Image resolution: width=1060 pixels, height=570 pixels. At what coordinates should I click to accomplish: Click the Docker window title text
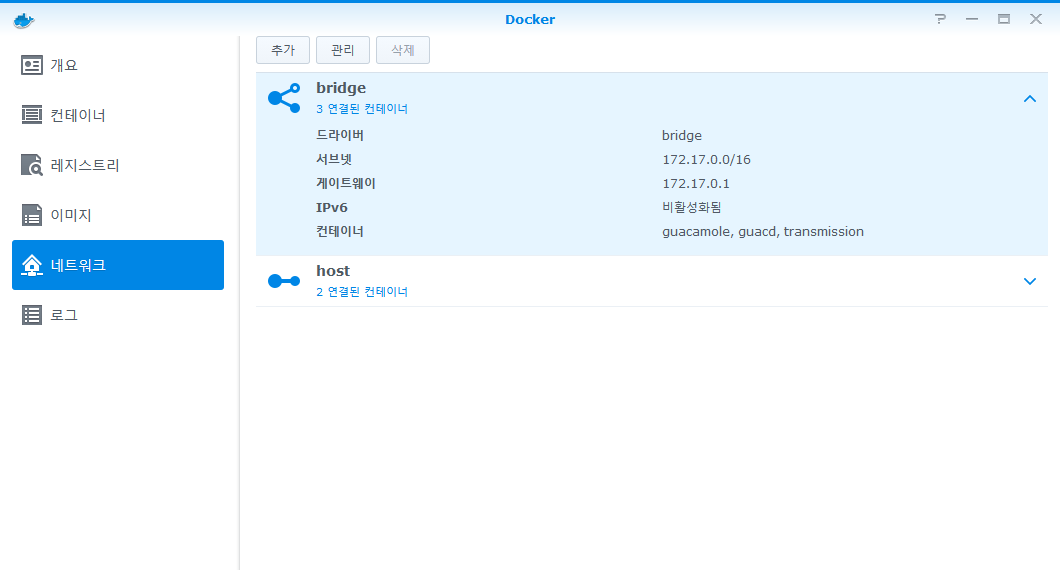[x=530, y=20]
